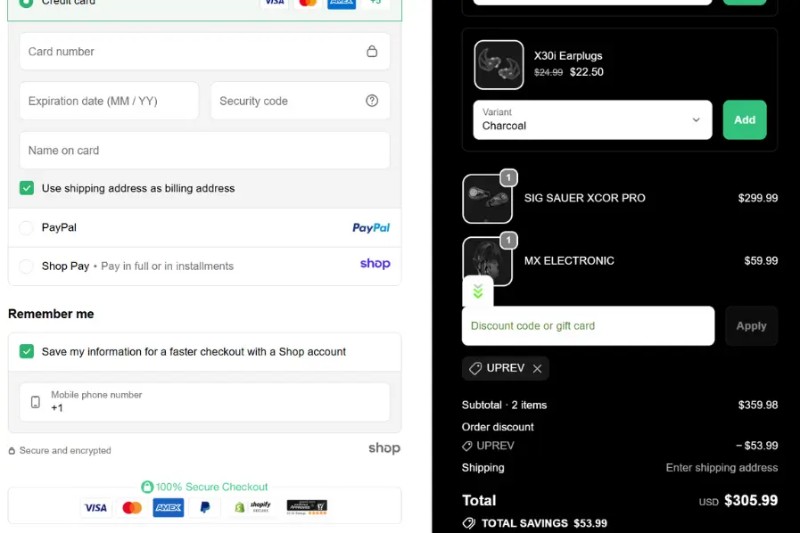Remove the UPREV discount code with X
Viewport: 800px width, 533px height.
537,368
